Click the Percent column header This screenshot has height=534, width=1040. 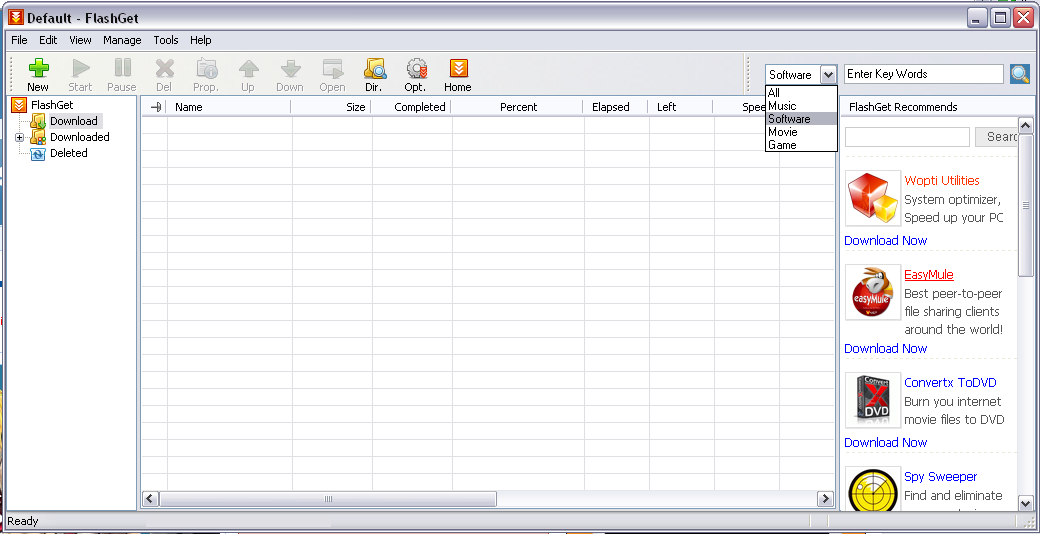coord(517,107)
